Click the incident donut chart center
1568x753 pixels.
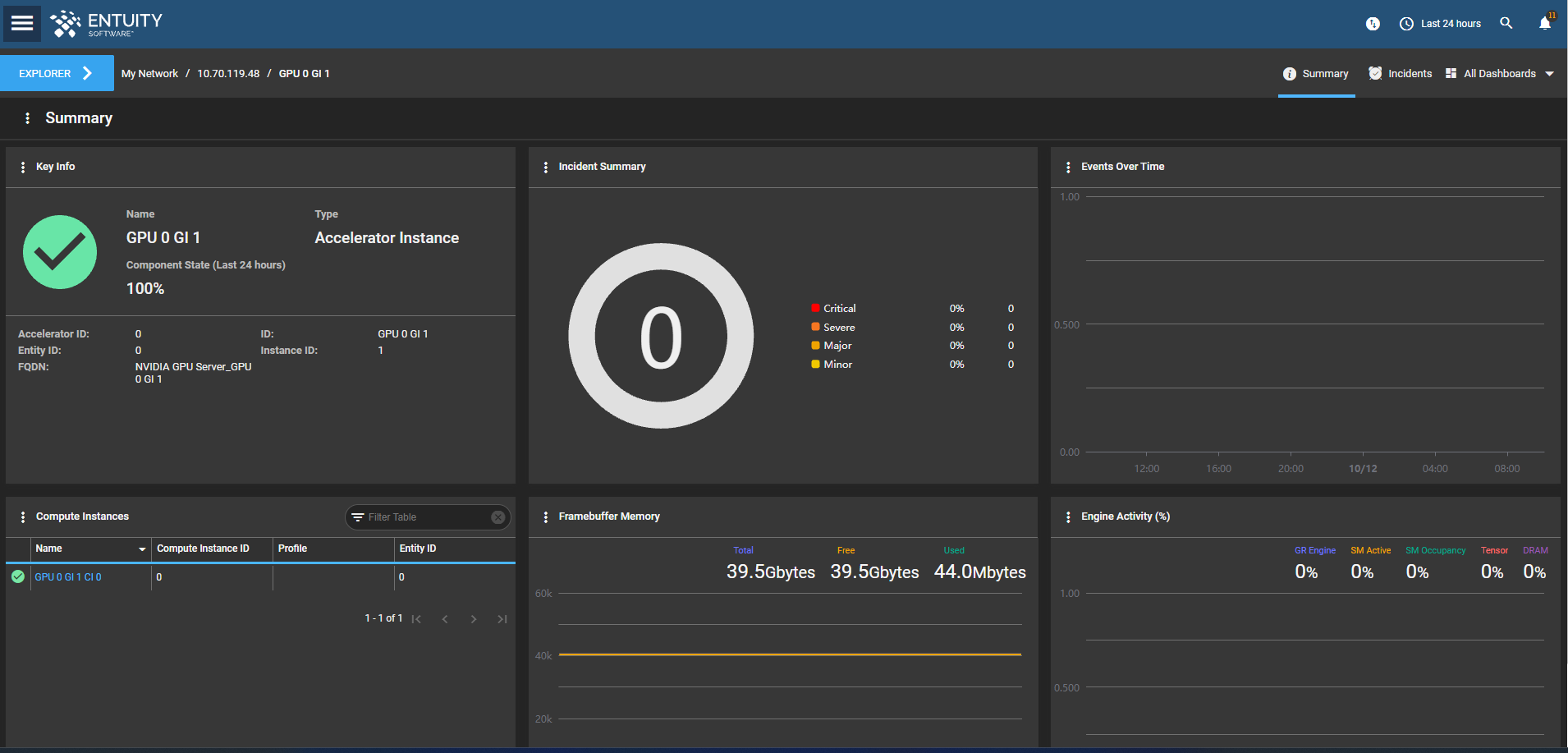[x=661, y=336]
